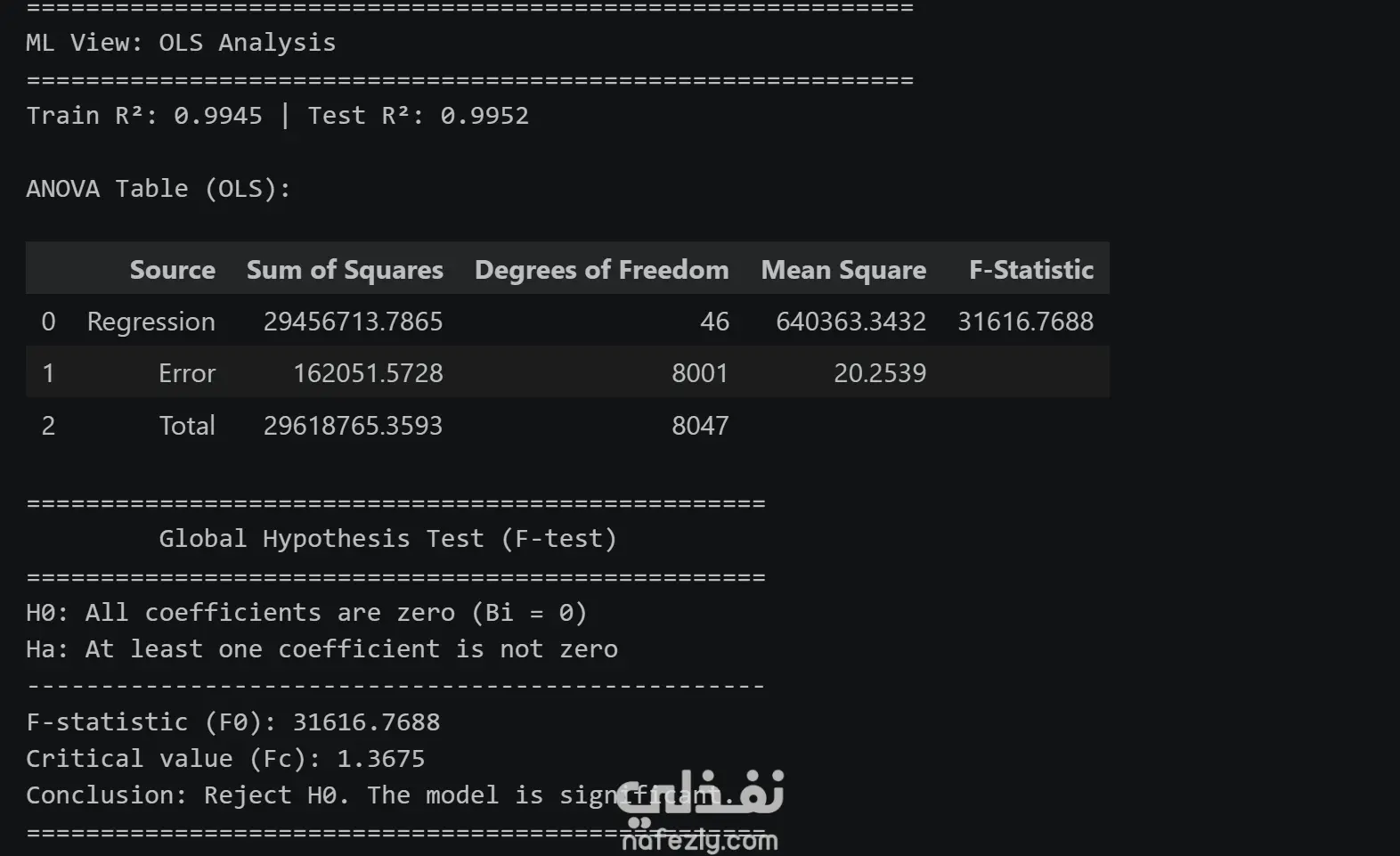Image resolution: width=1400 pixels, height=856 pixels.
Task: Click the Source column header
Action: tap(172, 270)
